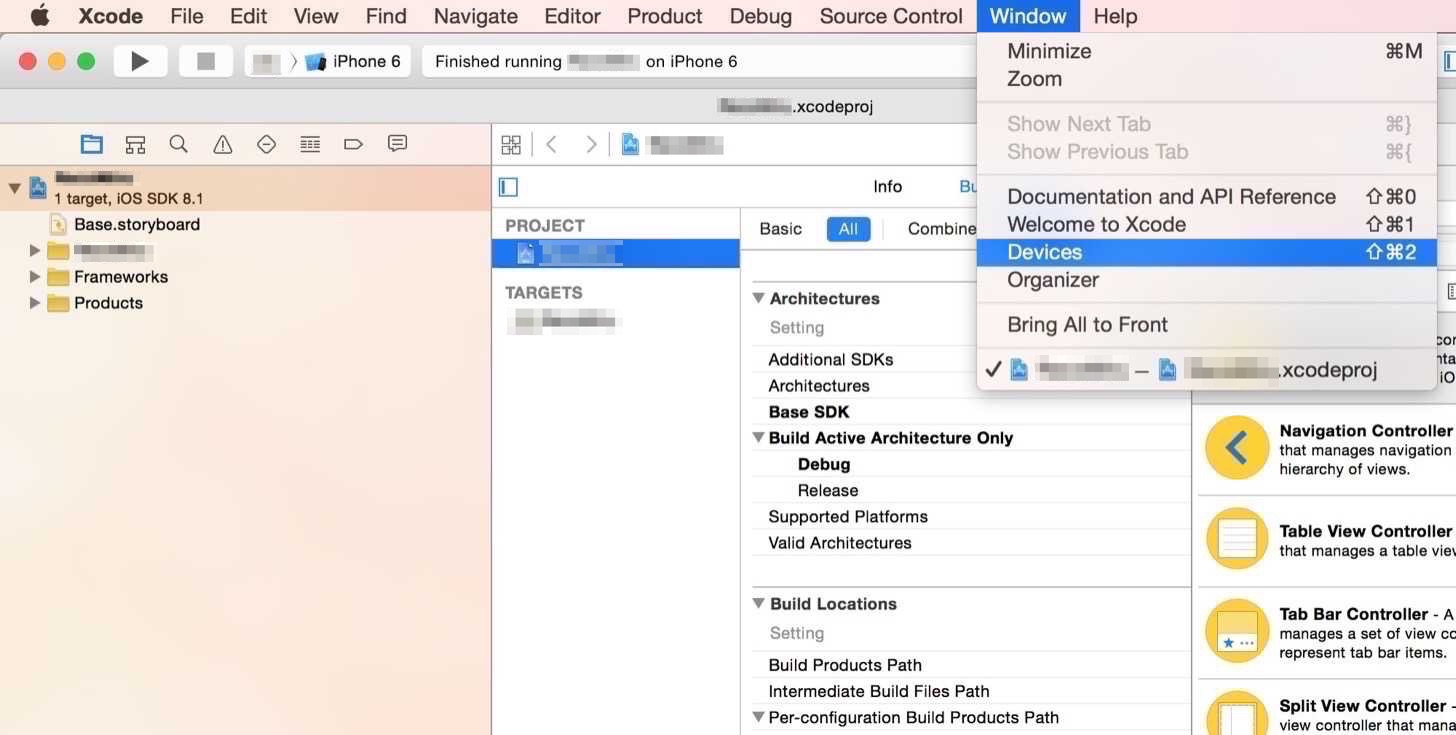This screenshot has height=735, width=1456.
Task: Open the Test navigator diamond icon
Action: tap(266, 144)
